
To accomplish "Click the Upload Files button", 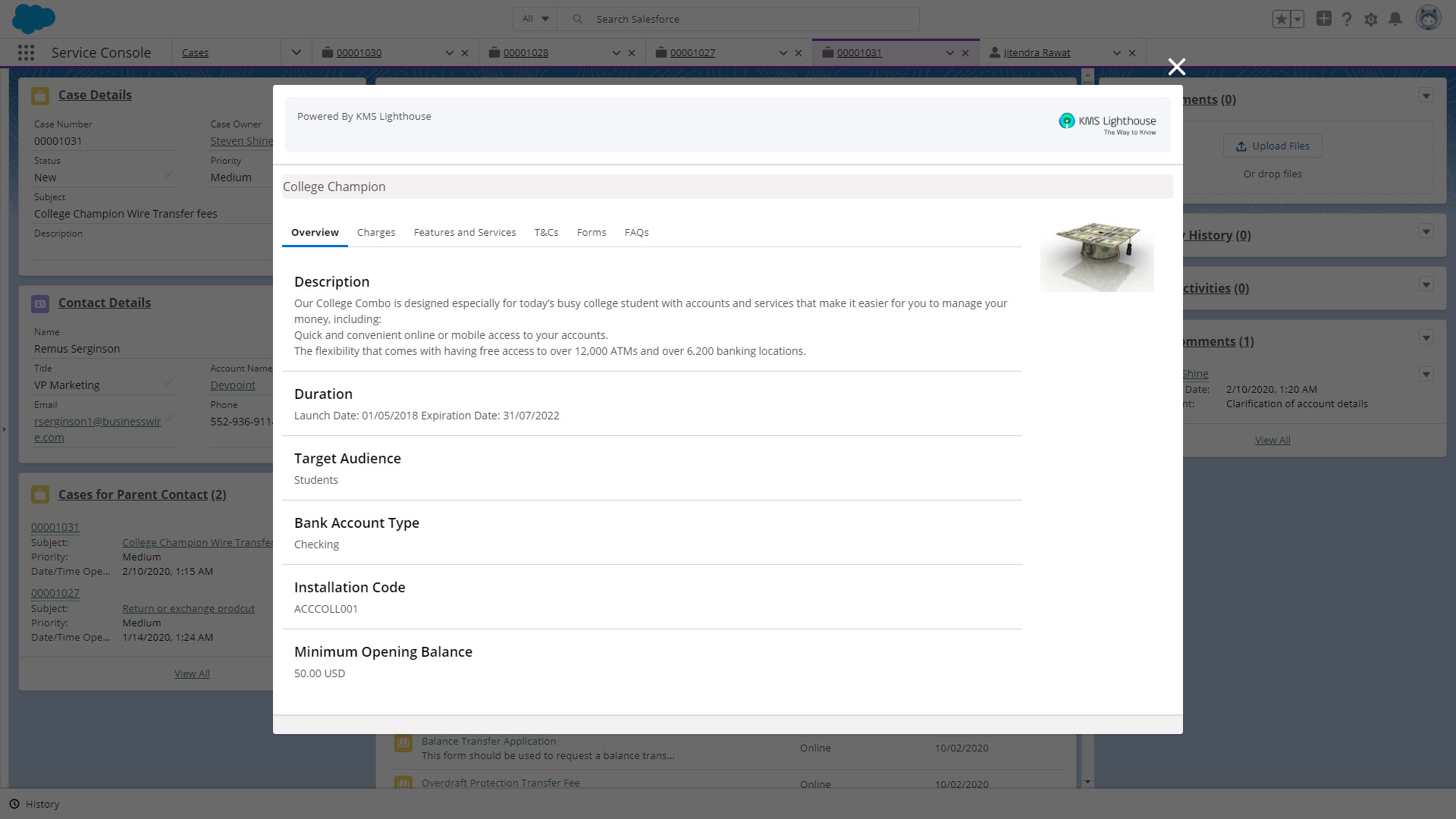I will coord(1272,146).
